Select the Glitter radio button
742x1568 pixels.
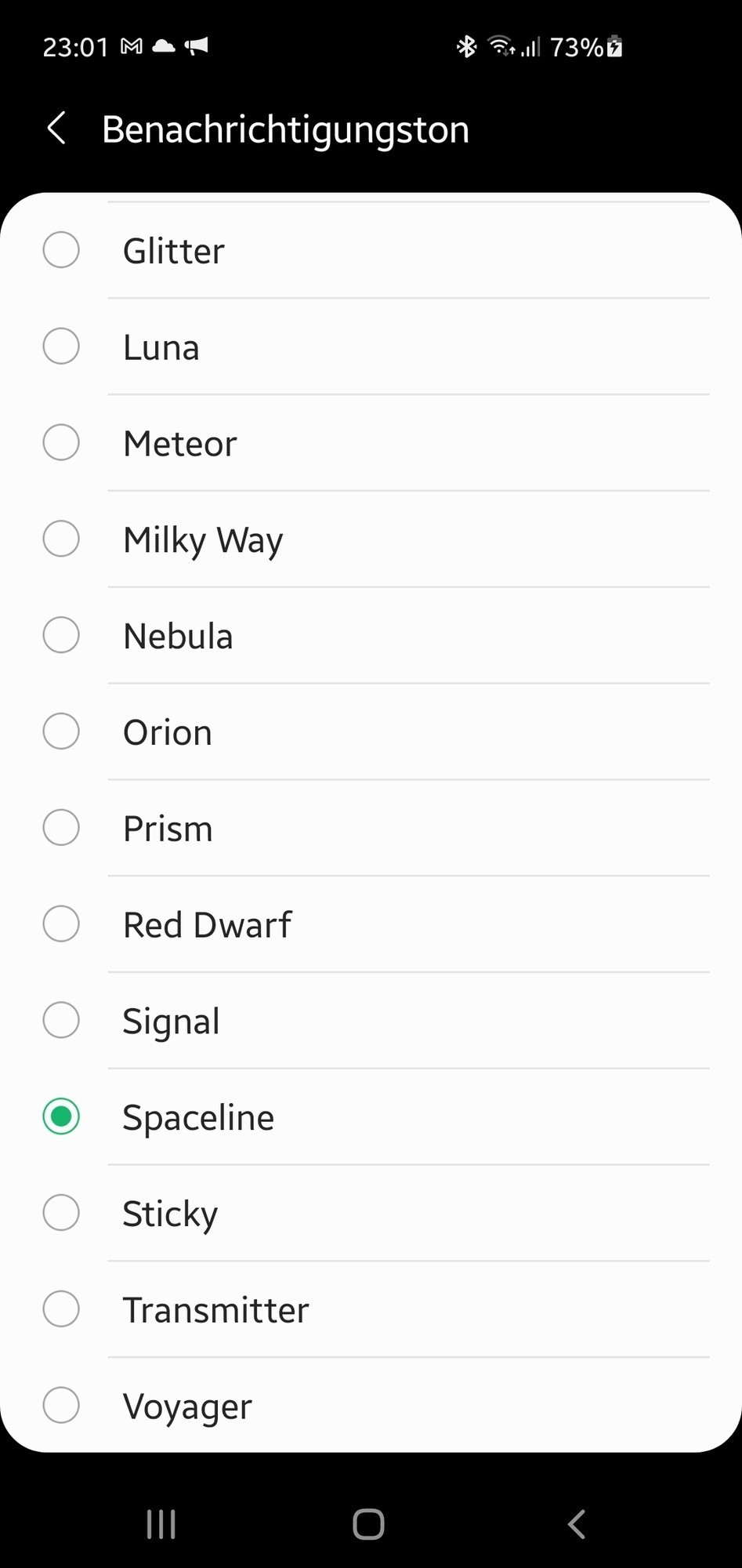coord(61,250)
